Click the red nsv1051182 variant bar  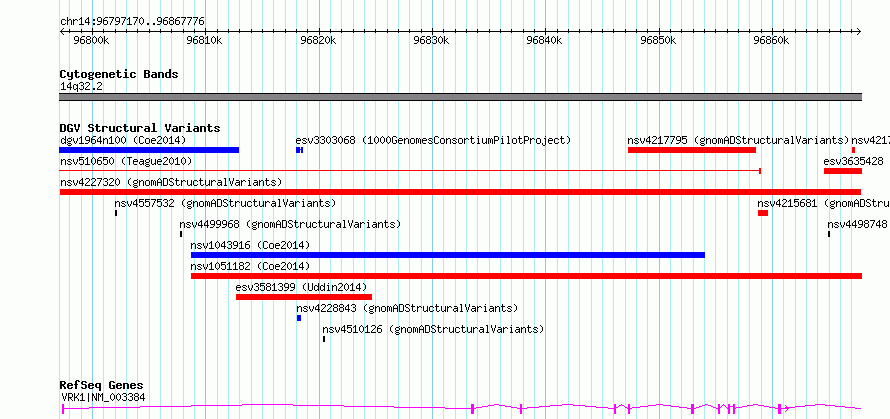tap(527, 276)
